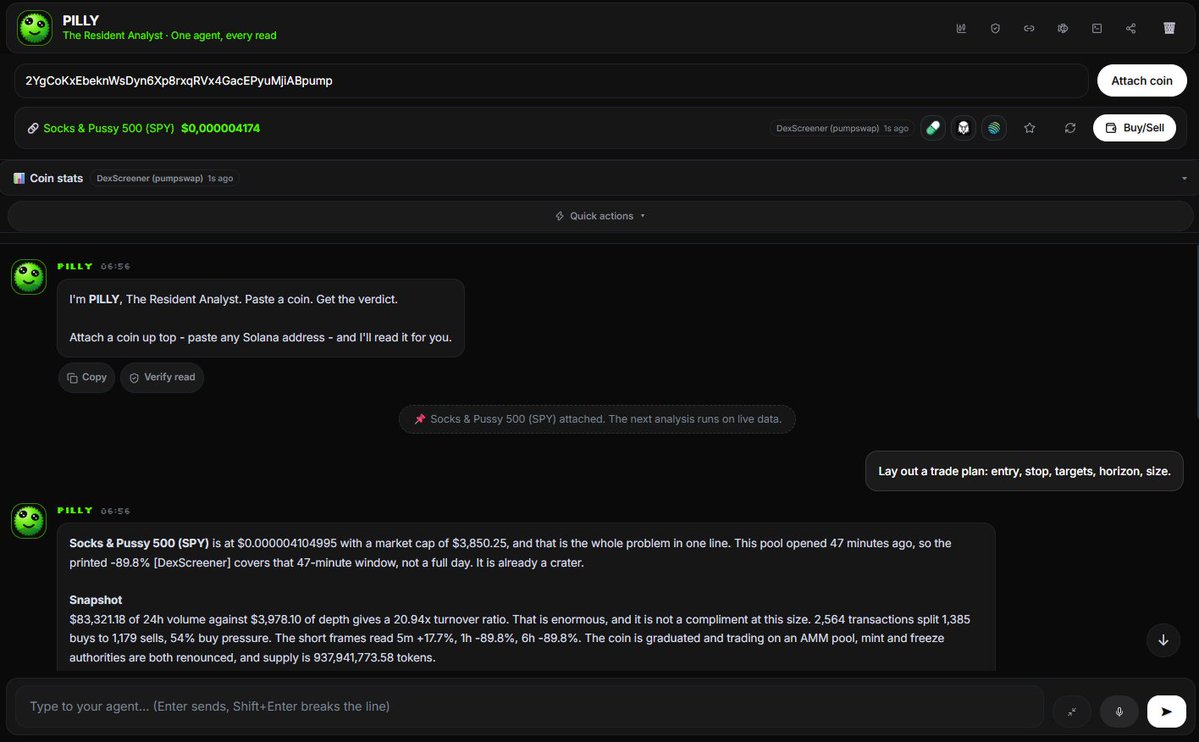Click the Socks & Pussy 500 (SPY) link
Image resolution: width=1199 pixels, height=742 pixels.
[109, 129]
